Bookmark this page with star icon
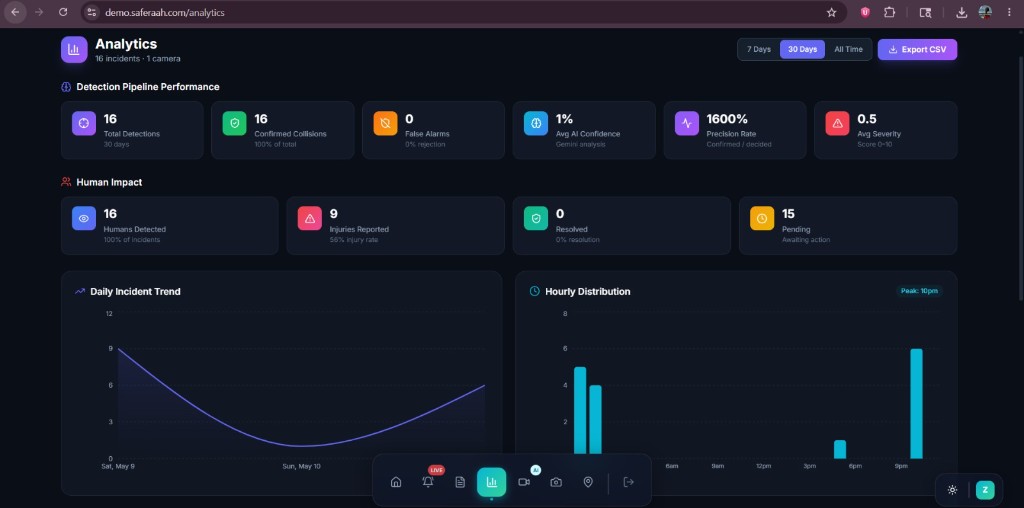1024x508 pixels. click(x=831, y=12)
